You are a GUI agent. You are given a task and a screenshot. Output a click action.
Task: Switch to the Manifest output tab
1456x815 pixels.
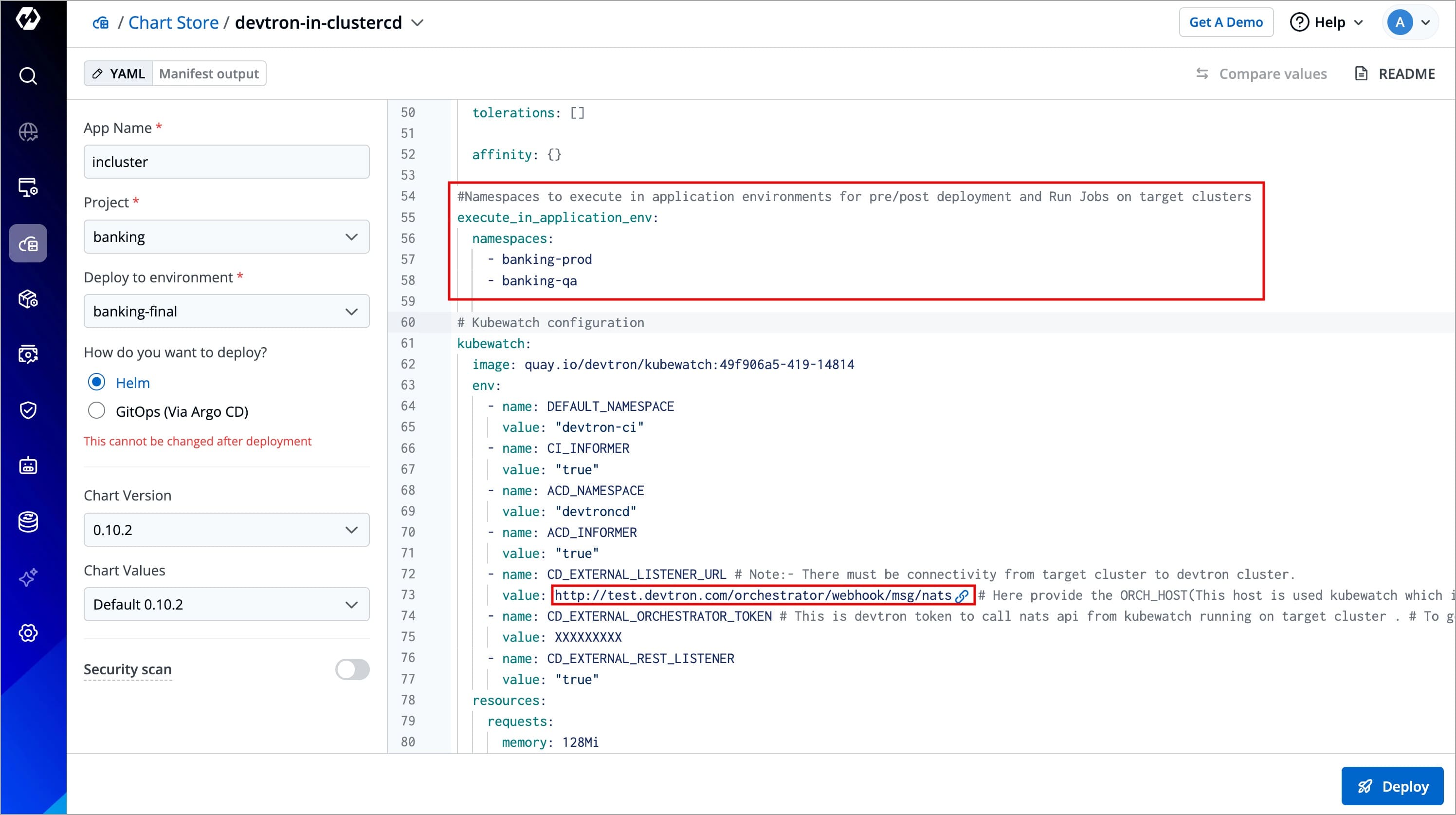pos(209,74)
